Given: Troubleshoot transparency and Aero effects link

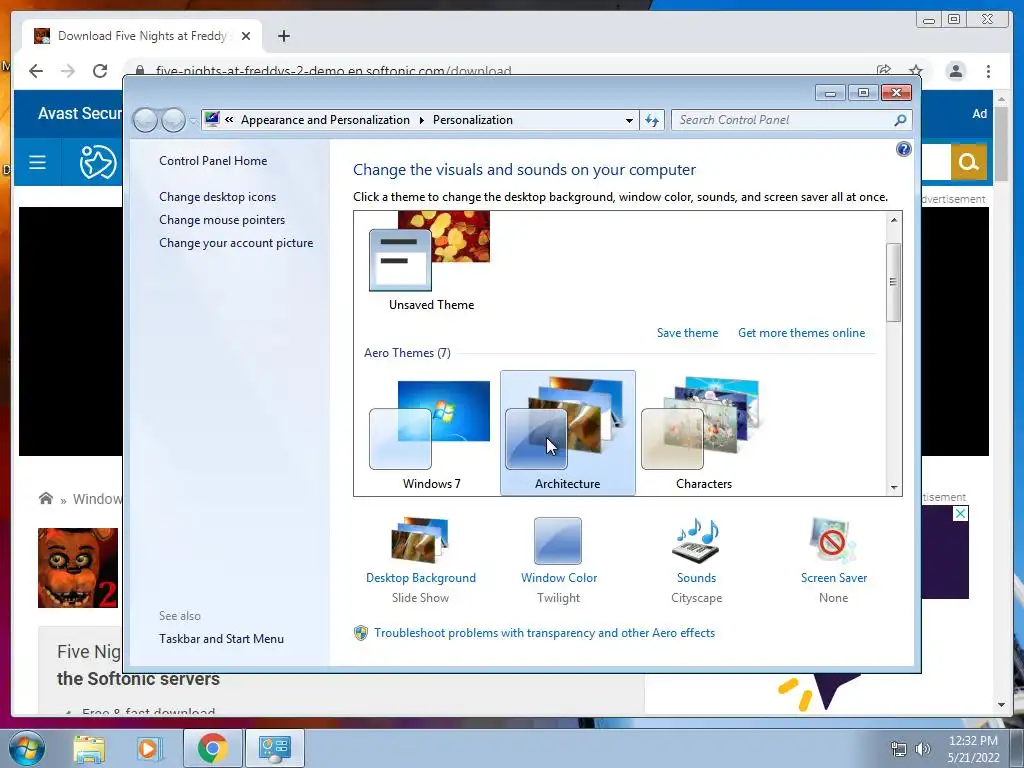Looking at the screenshot, I should 544,633.
